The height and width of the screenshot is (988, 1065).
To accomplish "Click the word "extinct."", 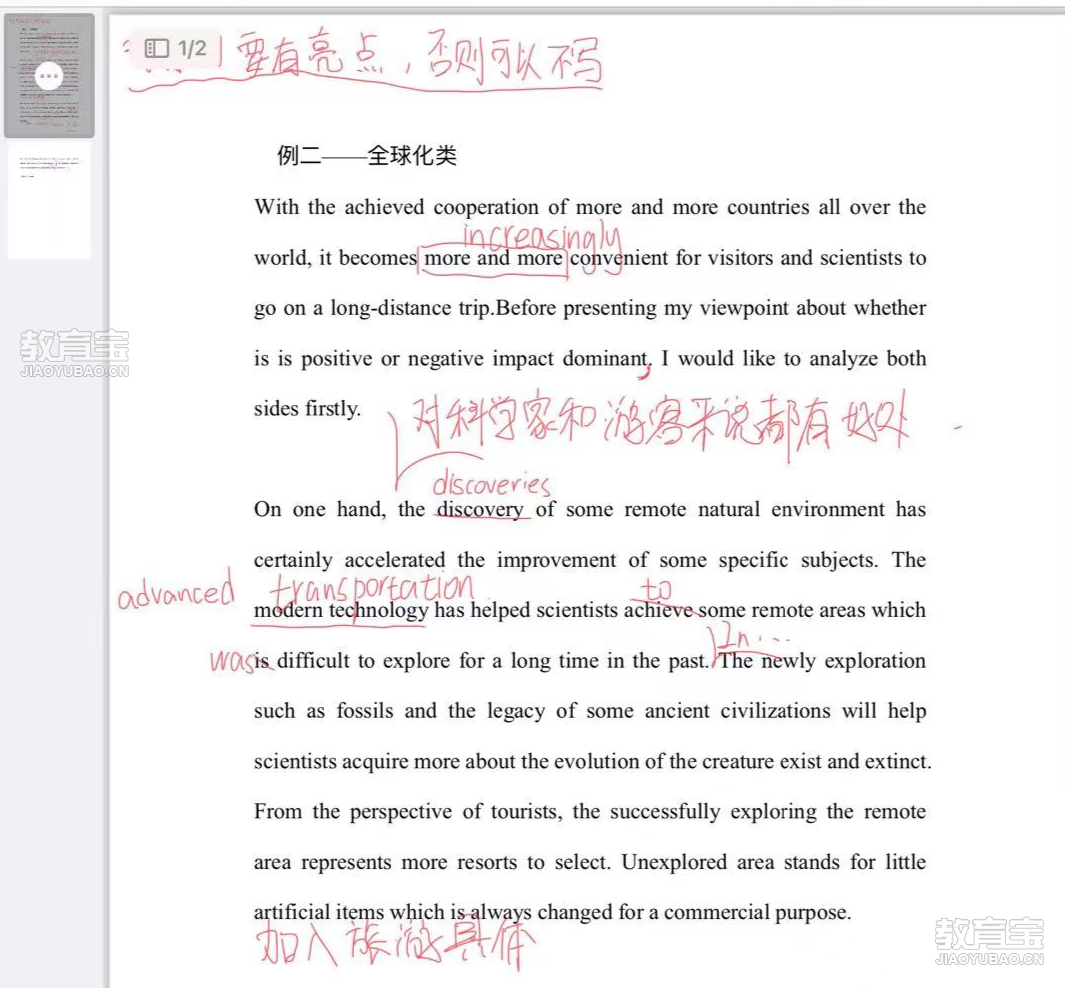I will 898,762.
